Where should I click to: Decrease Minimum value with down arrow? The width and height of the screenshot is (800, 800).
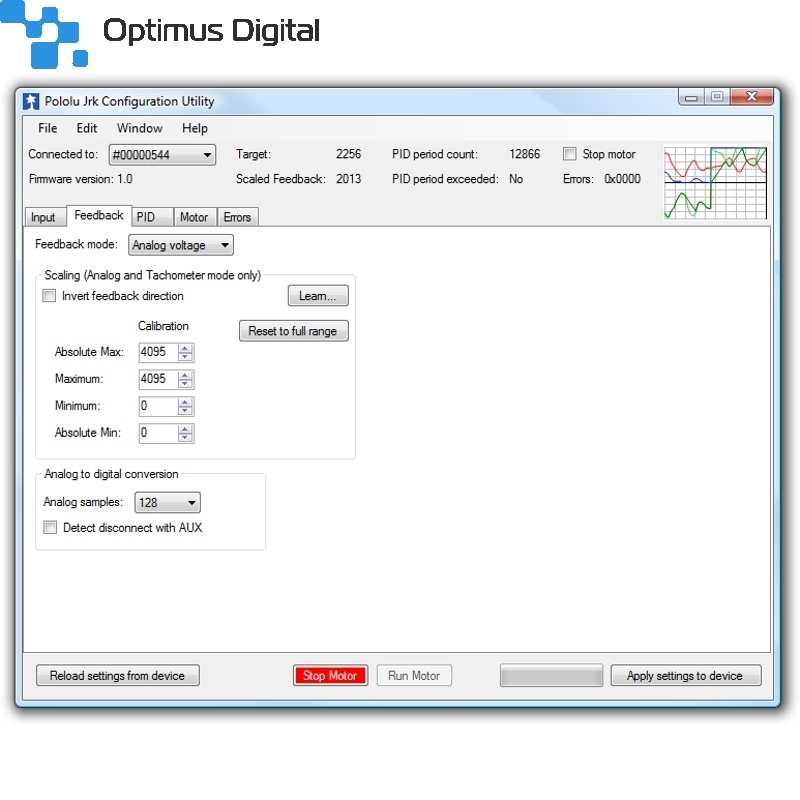pos(185,410)
